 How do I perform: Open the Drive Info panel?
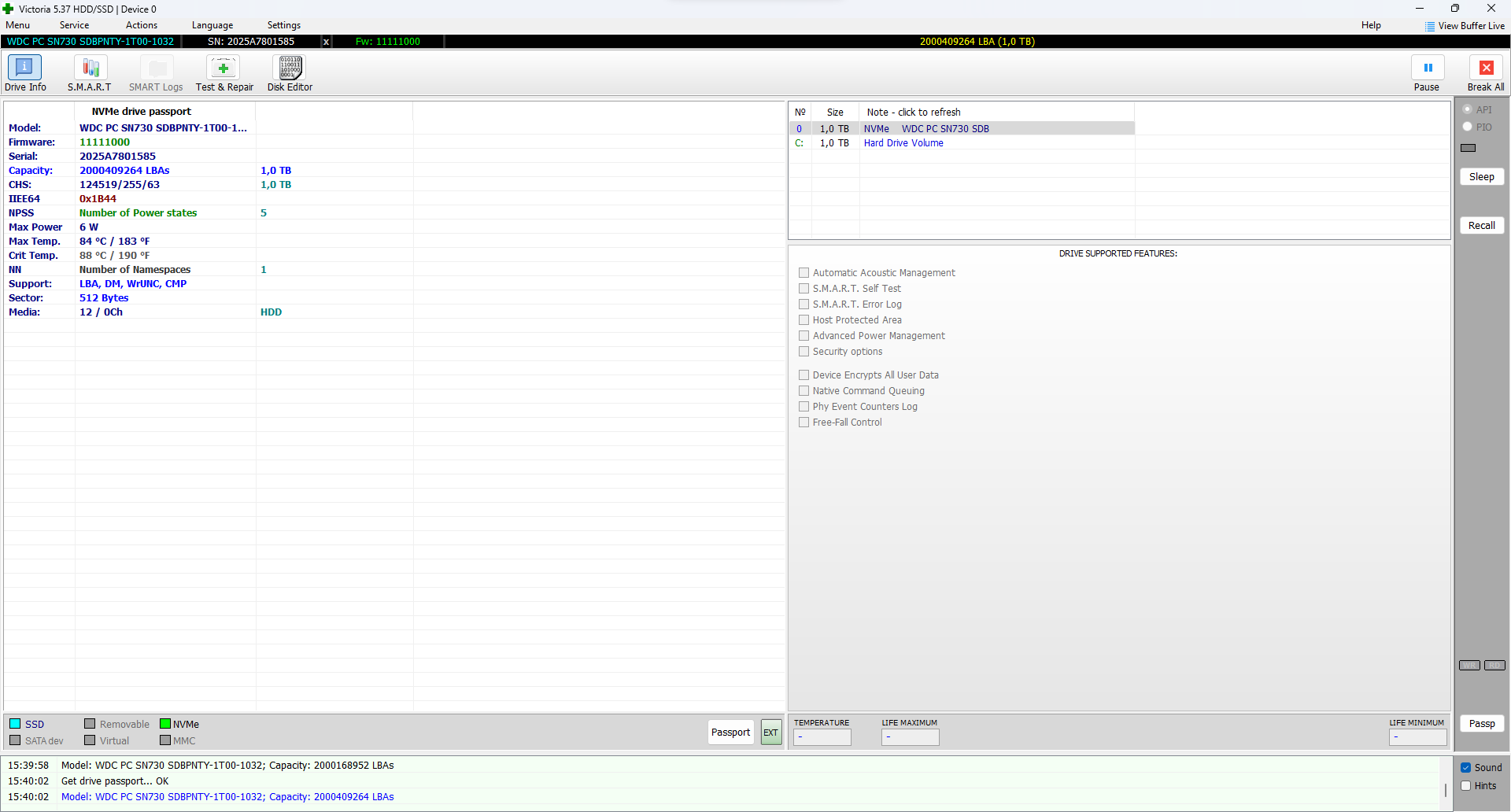pyautogui.click(x=24, y=73)
